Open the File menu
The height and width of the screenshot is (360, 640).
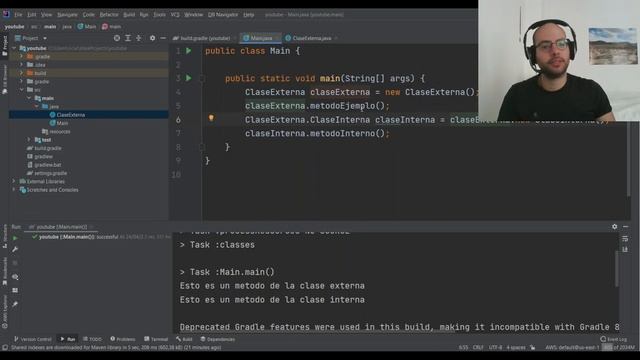(x=18, y=15)
